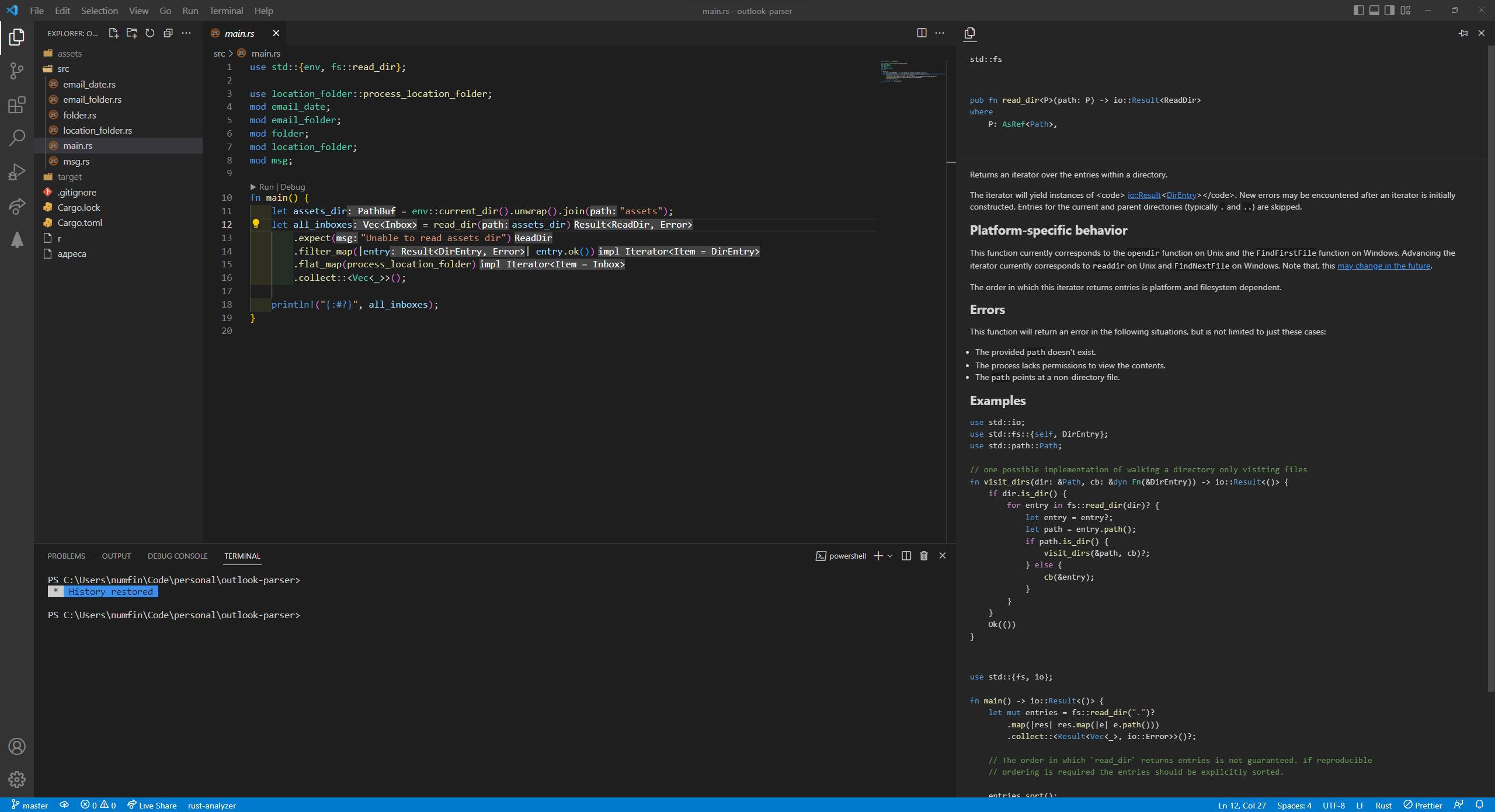Open the Settings gear menu

[x=16, y=779]
